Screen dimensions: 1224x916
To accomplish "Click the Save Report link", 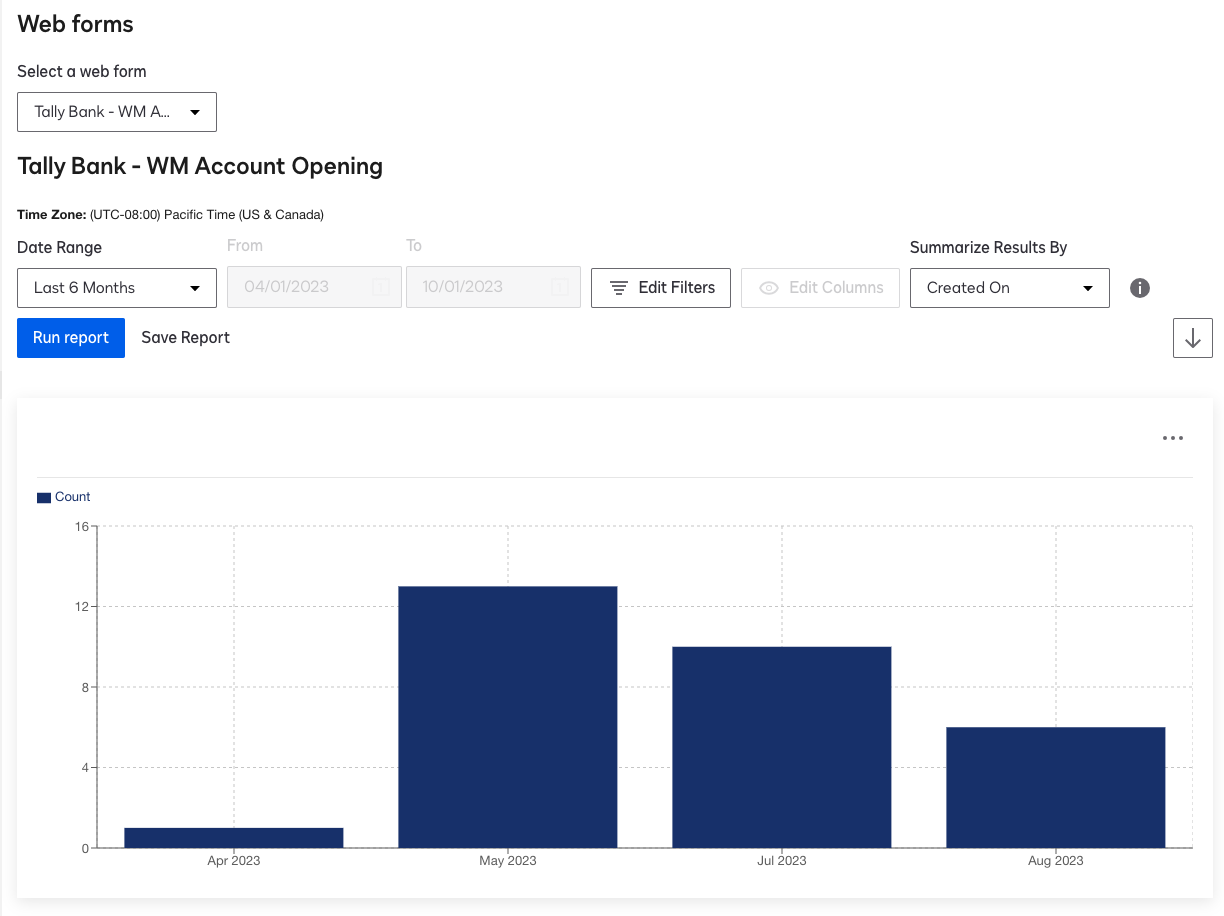I will point(185,337).
